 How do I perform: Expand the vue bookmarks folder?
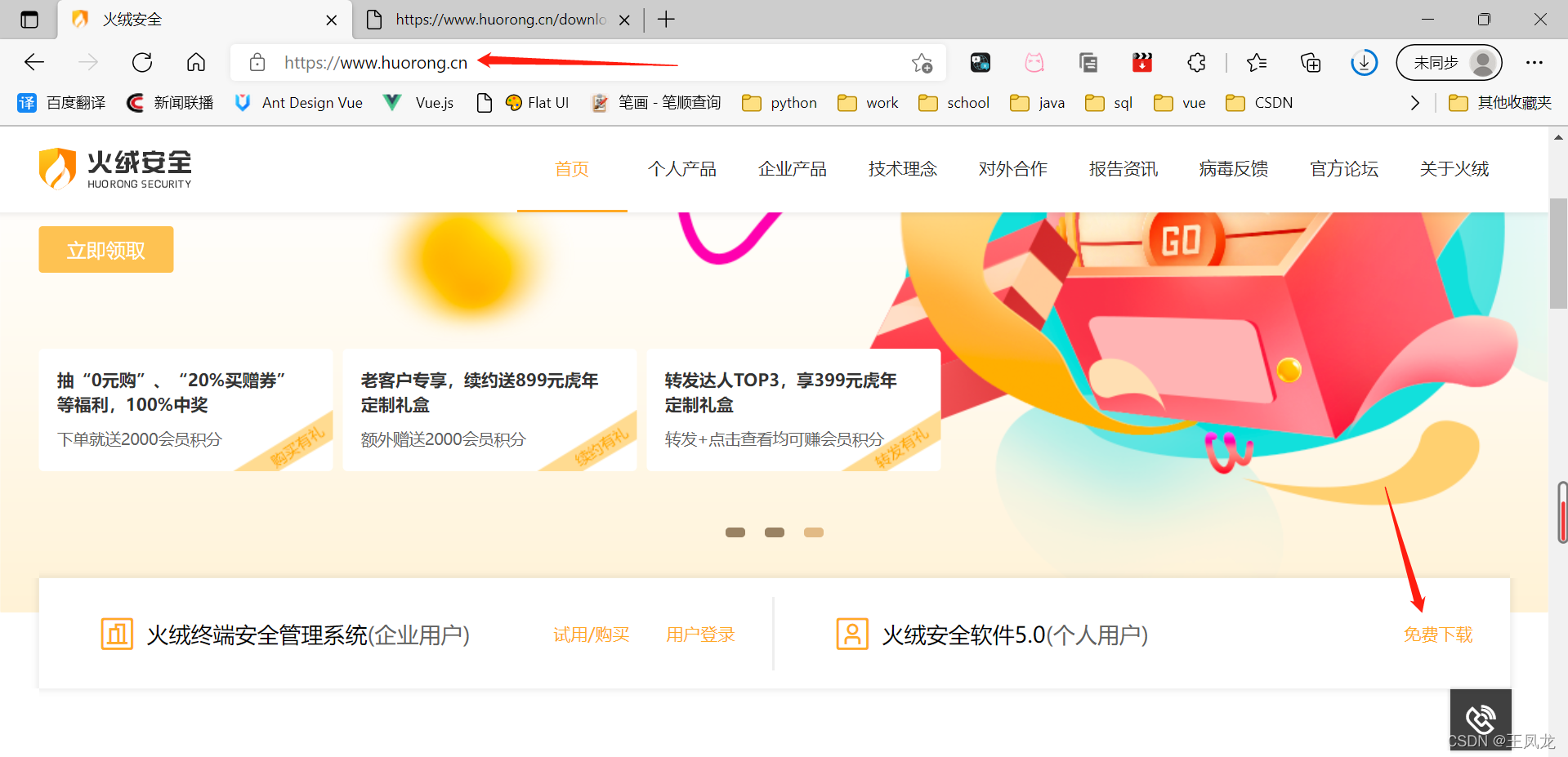pos(1180,103)
